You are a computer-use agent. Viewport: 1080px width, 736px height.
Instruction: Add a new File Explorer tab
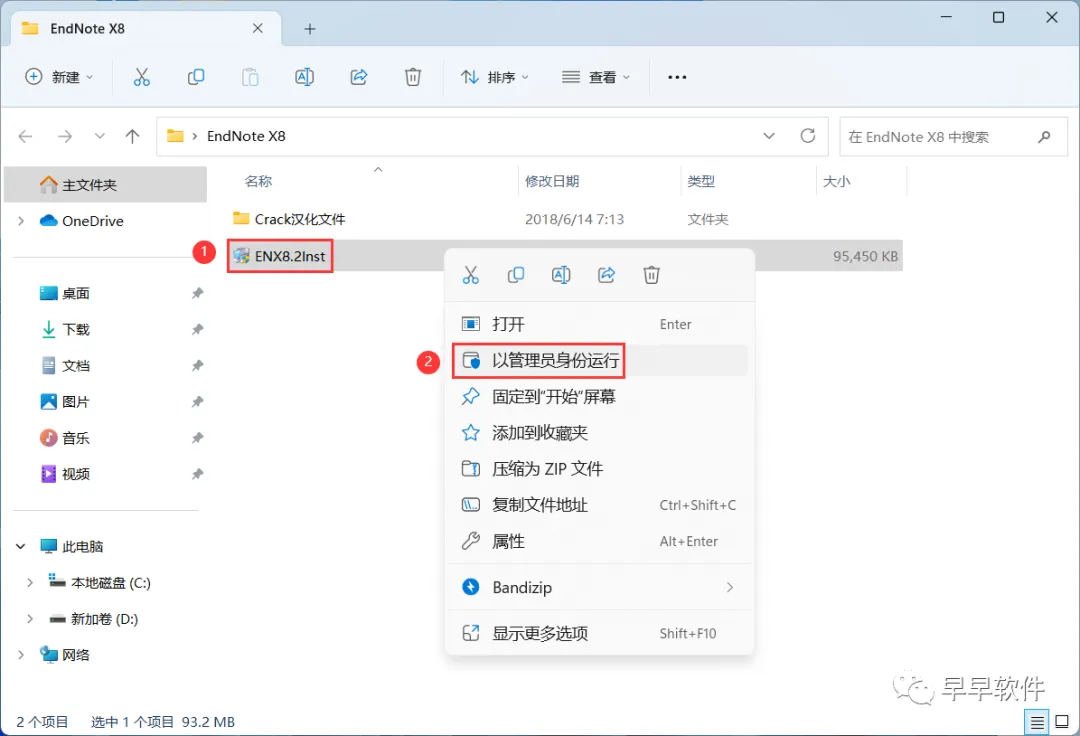tap(310, 29)
